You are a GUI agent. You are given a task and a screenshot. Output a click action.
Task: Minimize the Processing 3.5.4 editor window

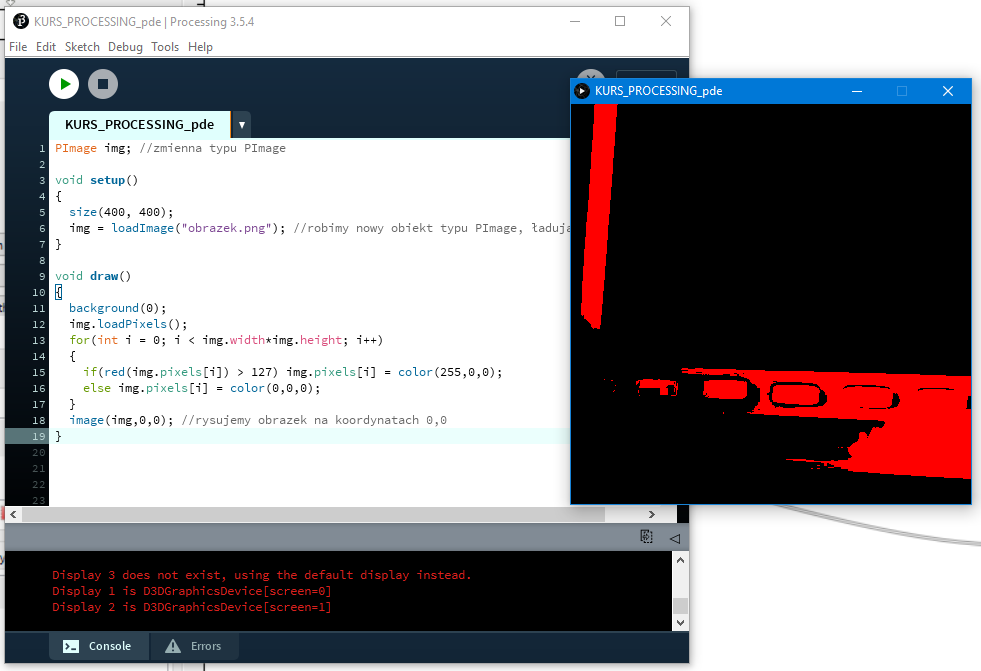click(575, 21)
